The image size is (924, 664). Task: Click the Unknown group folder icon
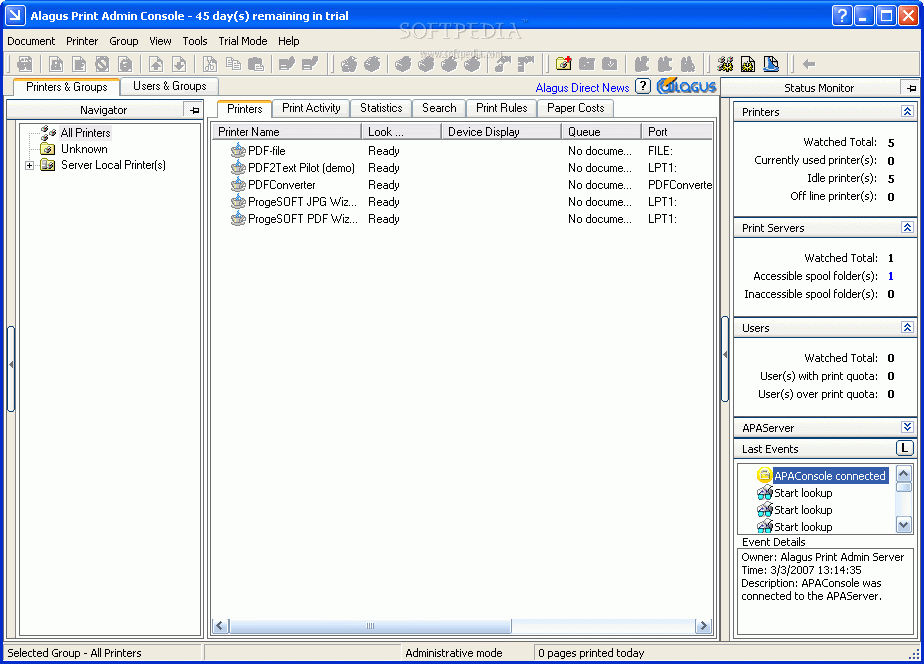(x=48, y=149)
